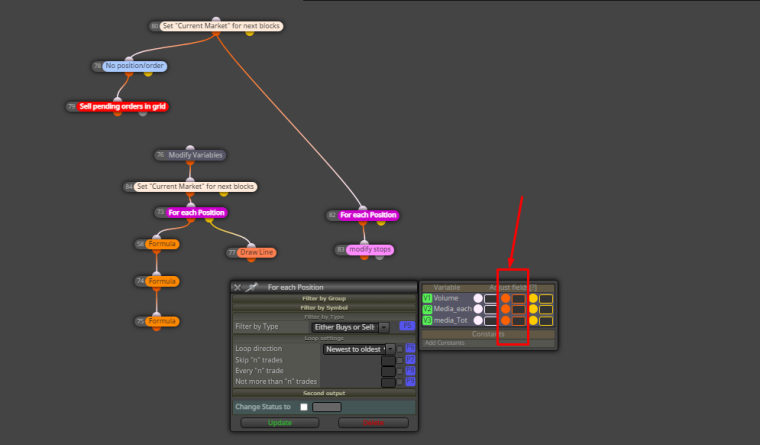The image size is (760, 445).
Task: Click orange circle in Media_each row
Action: click(506, 309)
